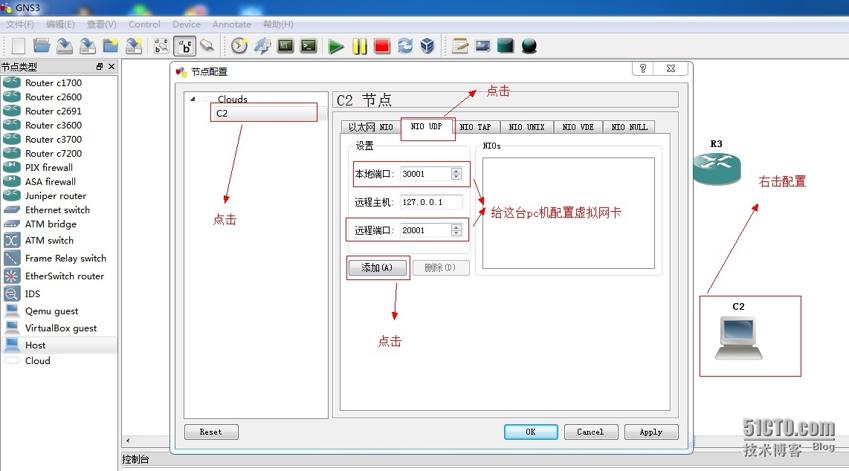Screen dimensions: 849x471
Task: Open project with the folder icon
Action: tap(42, 46)
